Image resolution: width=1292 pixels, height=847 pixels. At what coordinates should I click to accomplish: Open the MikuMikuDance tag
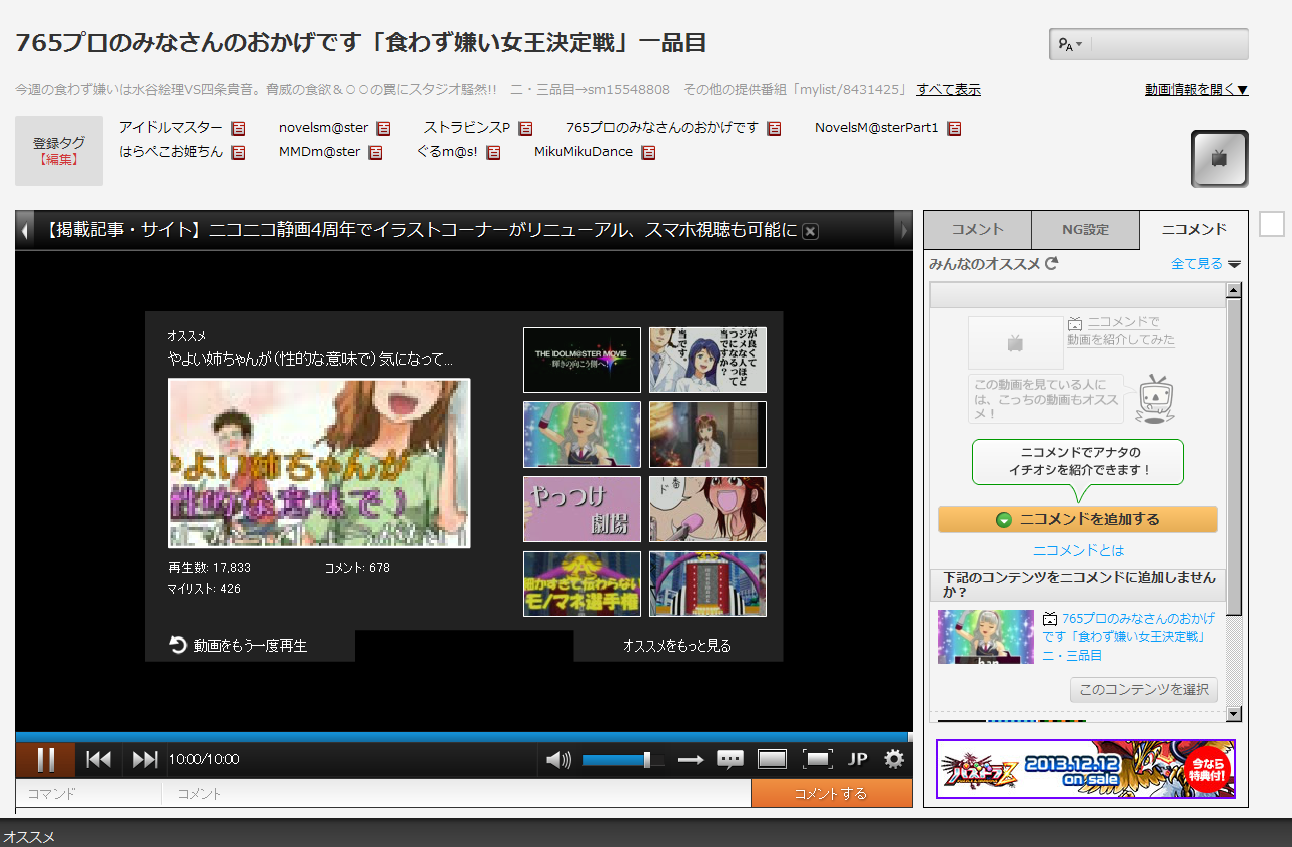583,151
